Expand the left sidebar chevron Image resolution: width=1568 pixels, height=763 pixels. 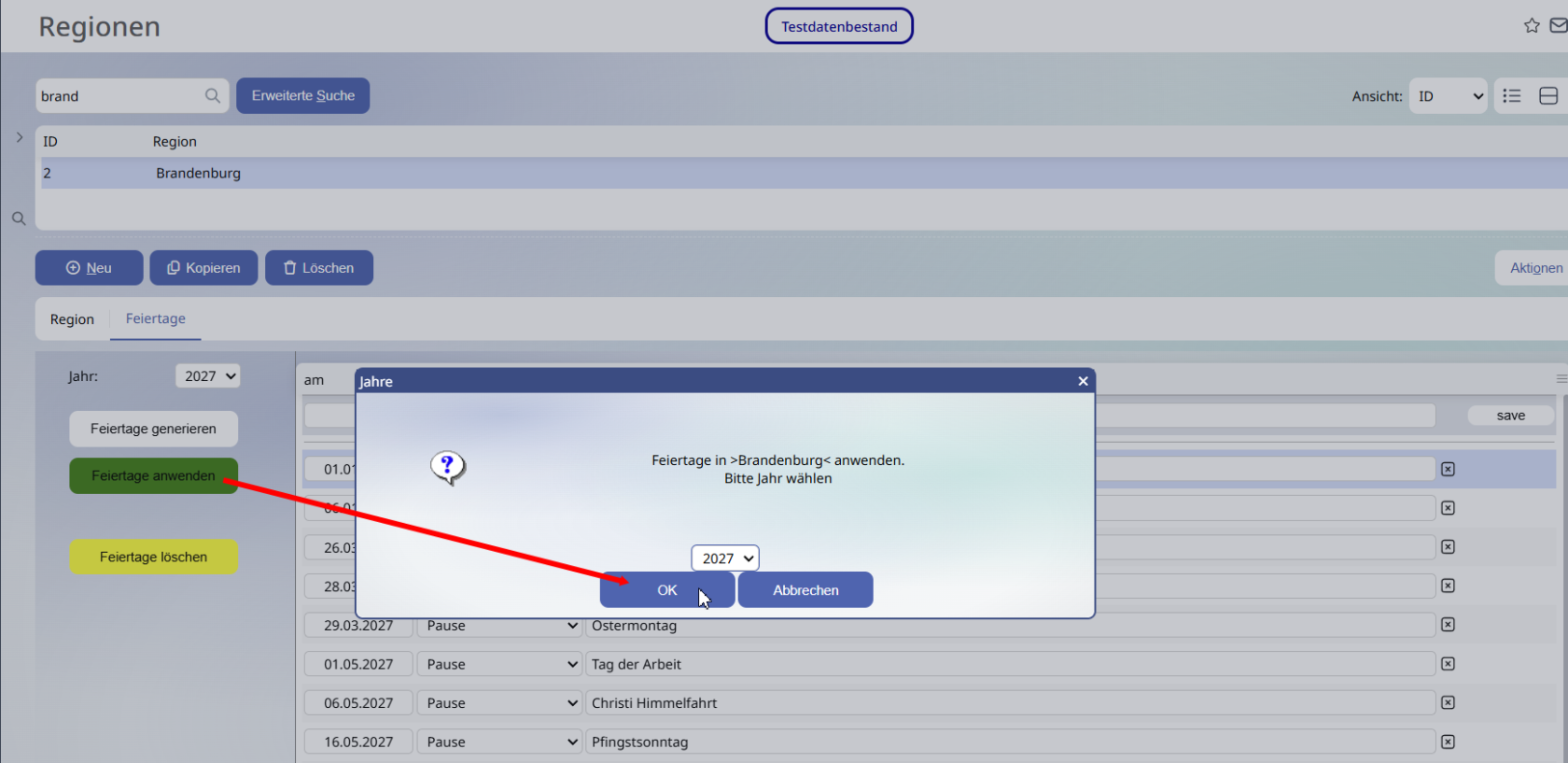tap(19, 137)
